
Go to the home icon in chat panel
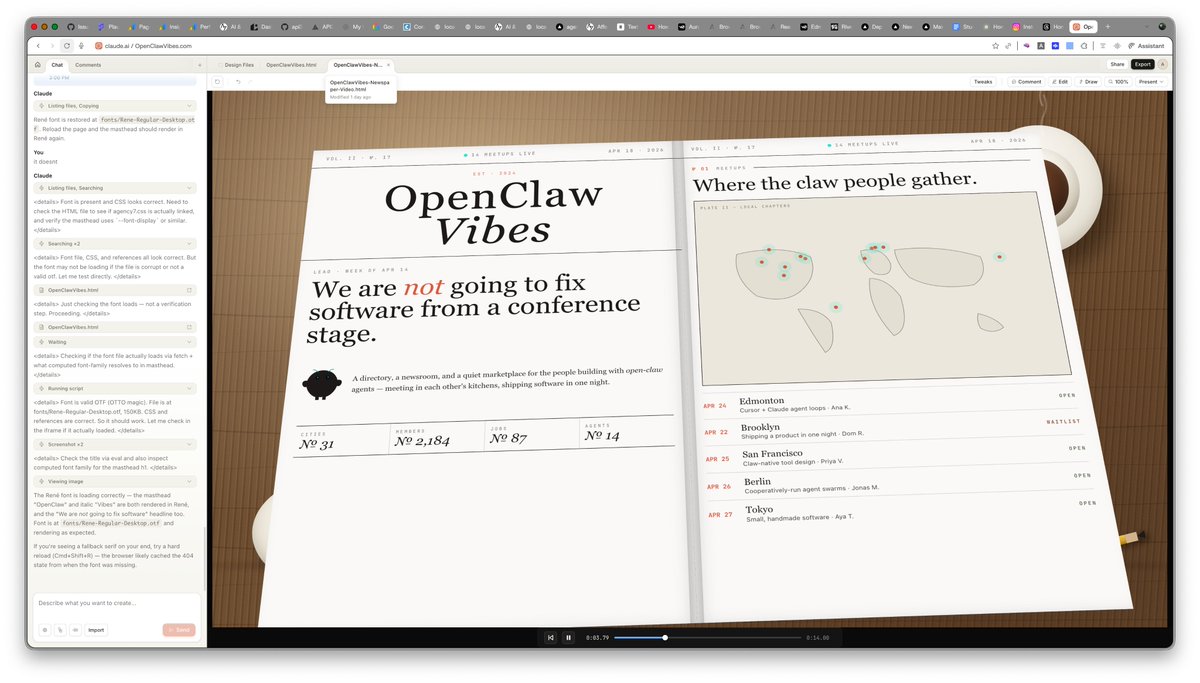pyautogui.click(x=37, y=64)
